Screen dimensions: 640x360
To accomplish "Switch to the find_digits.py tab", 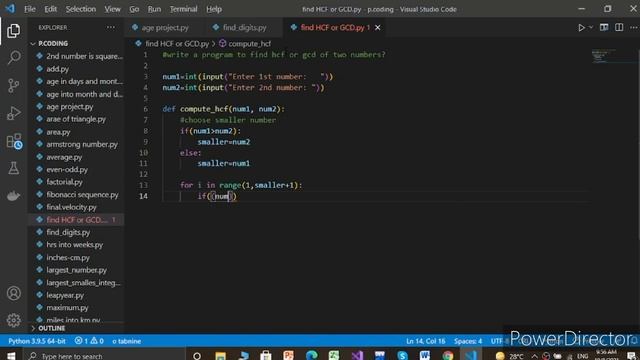I will 244,28.
